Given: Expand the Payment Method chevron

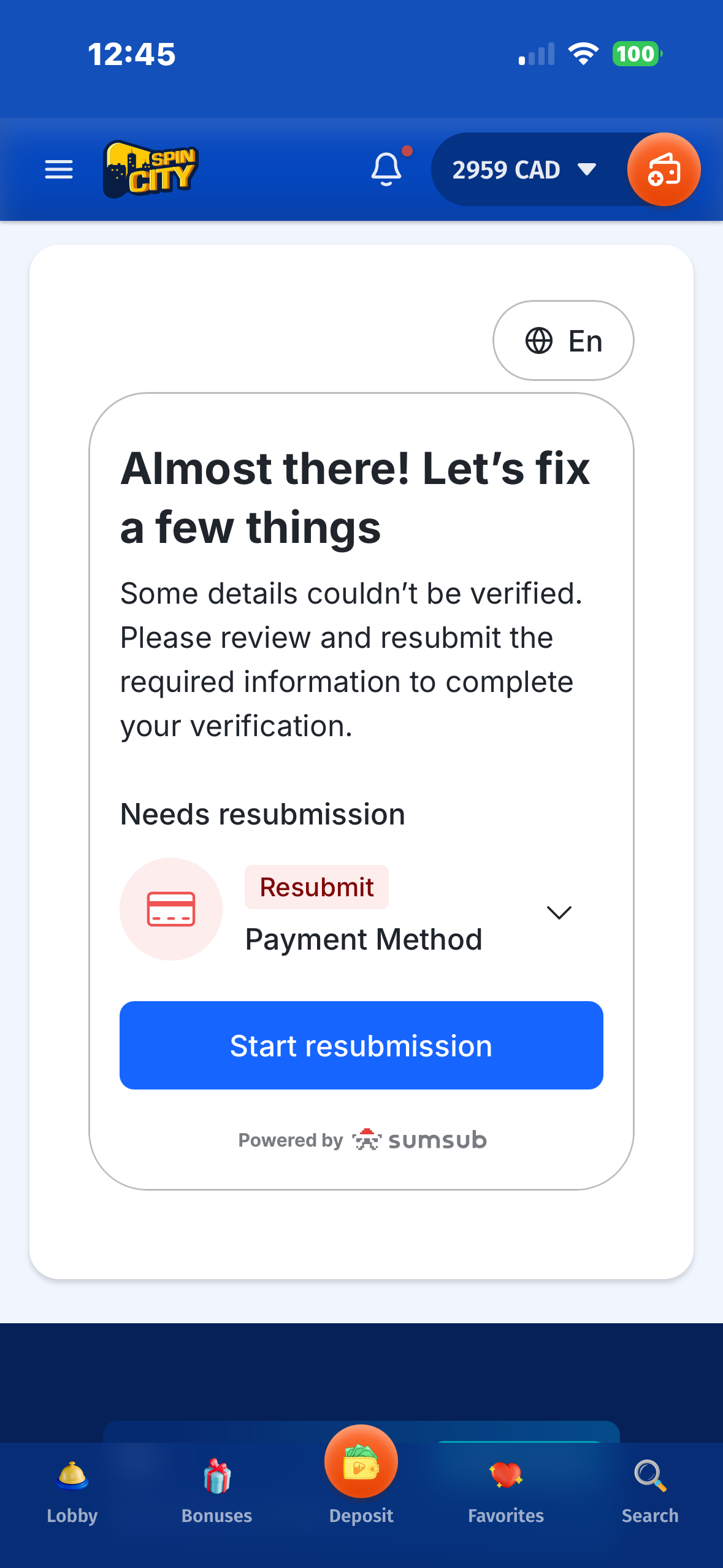Looking at the screenshot, I should (559, 912).
